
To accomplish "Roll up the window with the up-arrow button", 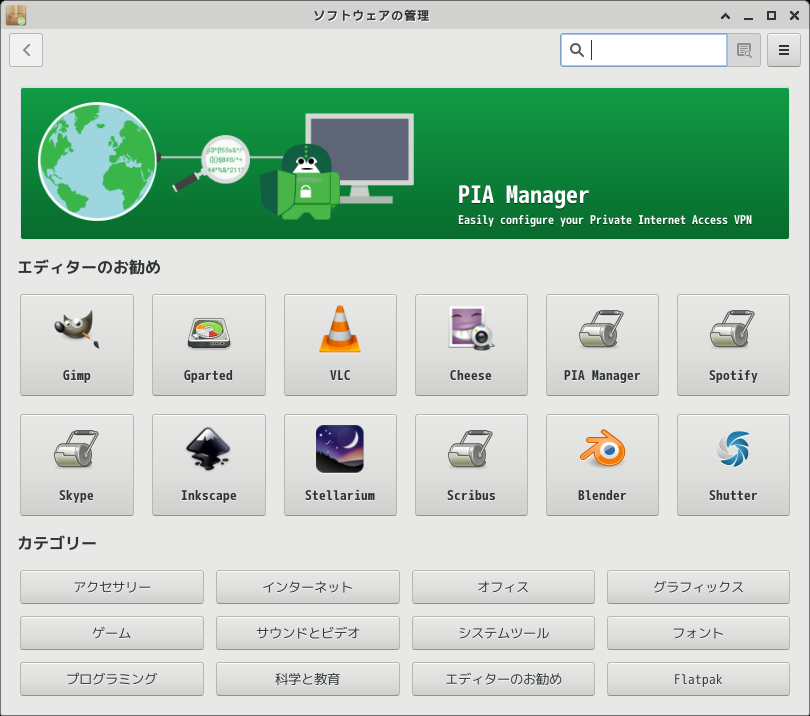I will click(725, 16).
